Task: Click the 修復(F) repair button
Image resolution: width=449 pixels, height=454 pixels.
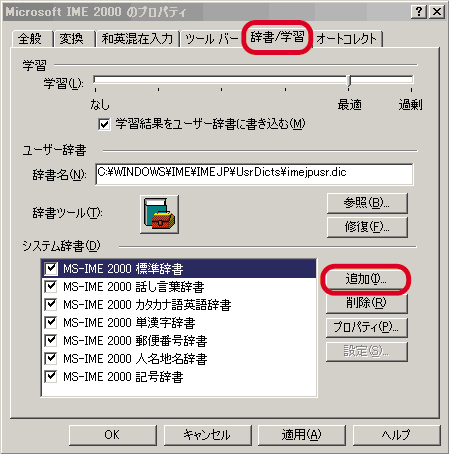Action: point(367,227)
